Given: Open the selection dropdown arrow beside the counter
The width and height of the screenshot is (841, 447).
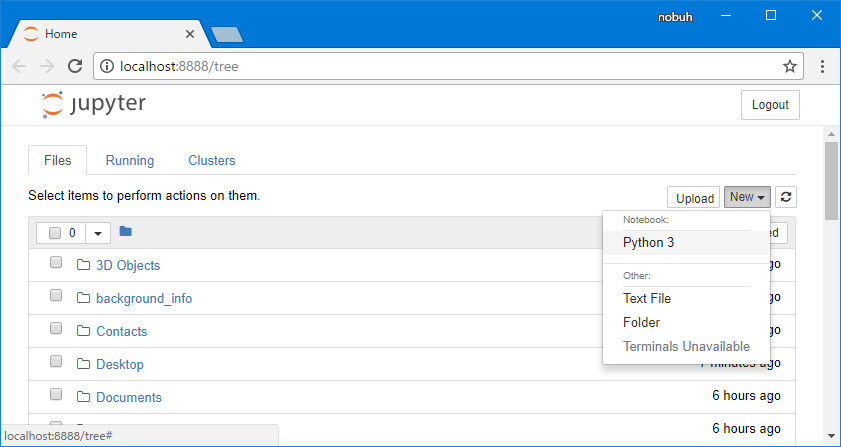Looking at the screenshot, I should [98, 233].
